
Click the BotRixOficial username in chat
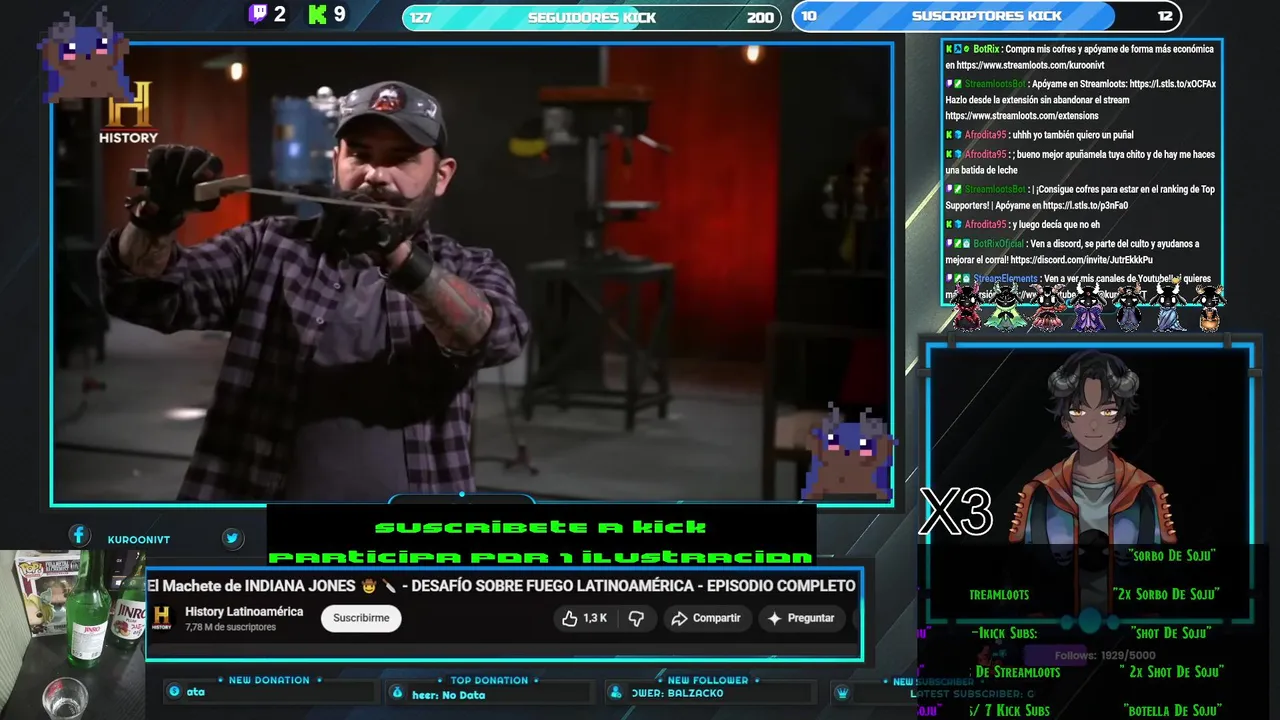pyautogui.click(x=998, y=244)
